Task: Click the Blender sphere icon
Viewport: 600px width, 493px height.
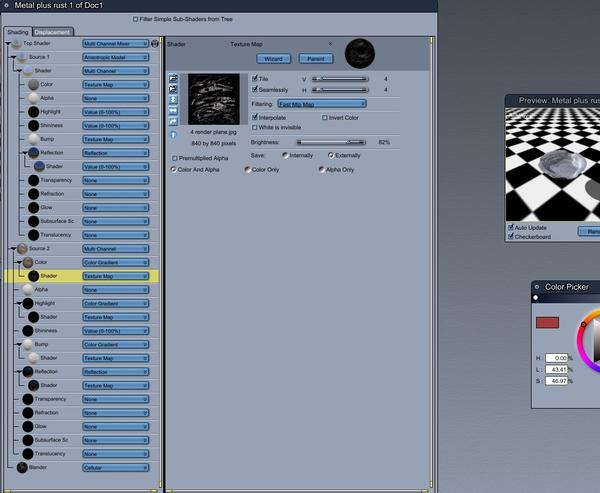Action: point(22,467)
